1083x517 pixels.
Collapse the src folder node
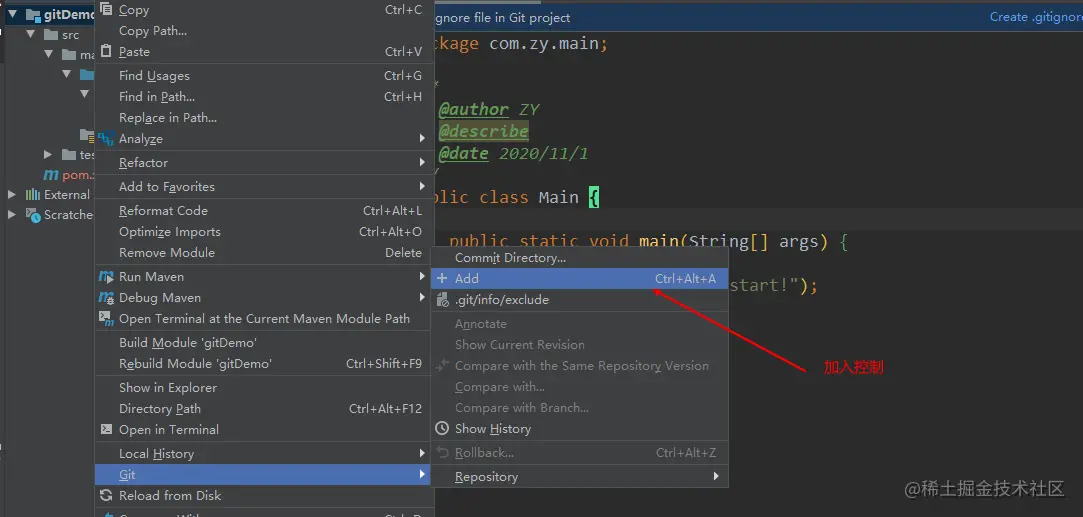coord(30,35)
